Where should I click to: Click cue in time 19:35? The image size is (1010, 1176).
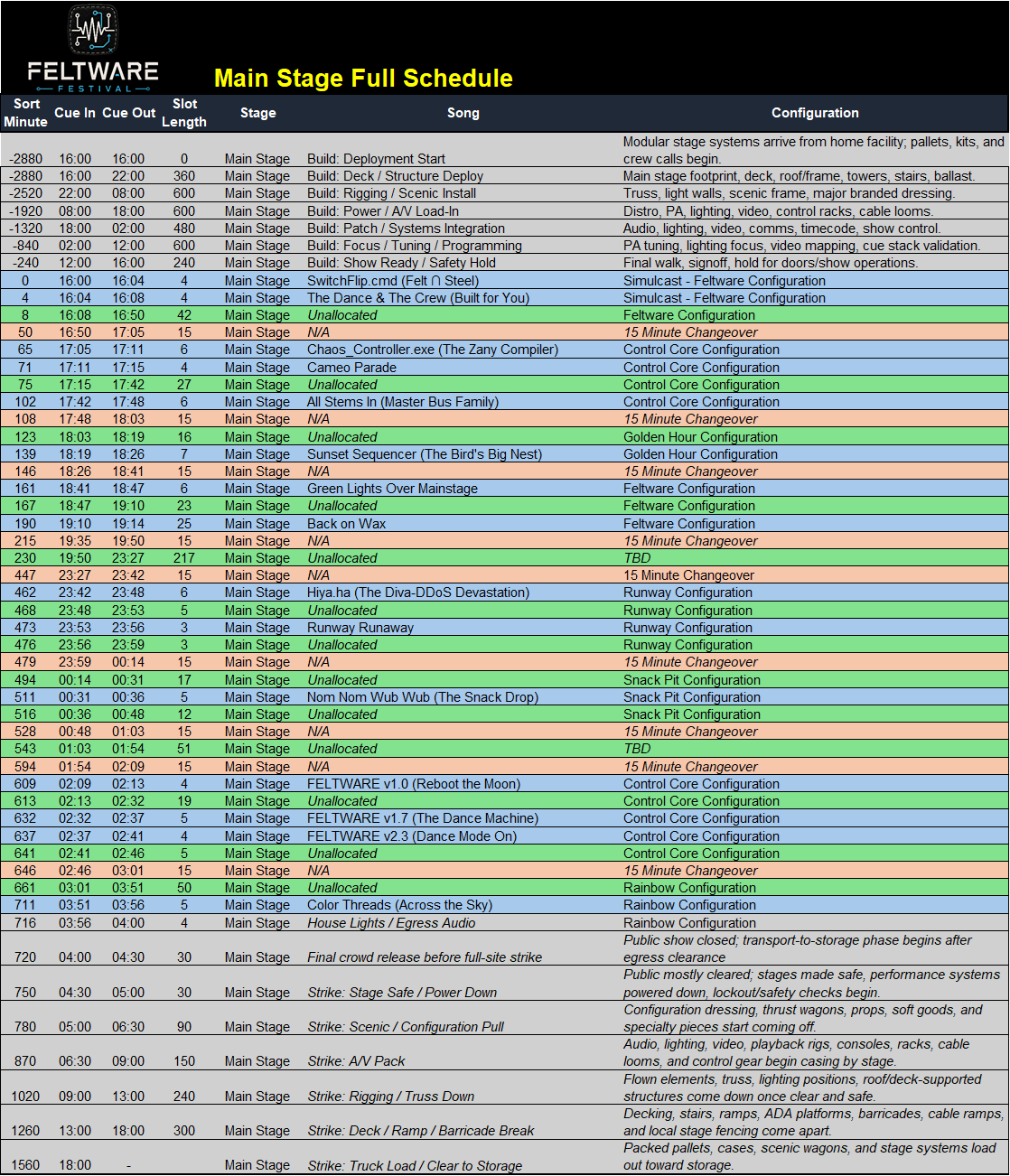75,541
